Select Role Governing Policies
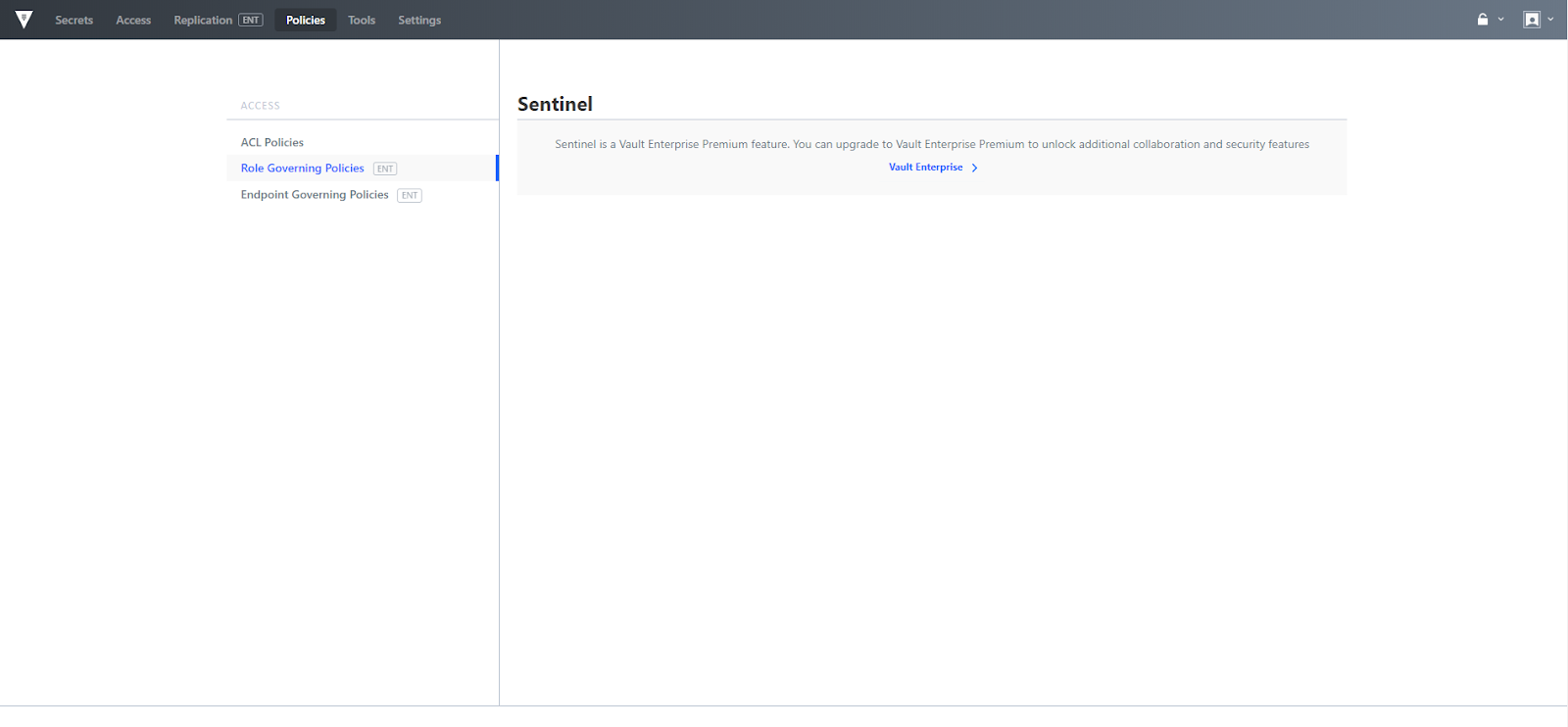The image size is (1568, 727). click(x=363, y=169)
